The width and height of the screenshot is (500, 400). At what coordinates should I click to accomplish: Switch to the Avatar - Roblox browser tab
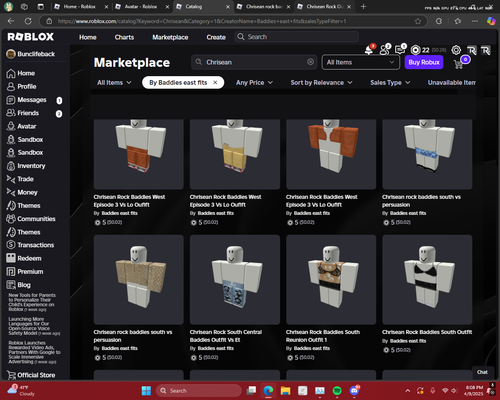pos(141,7)
